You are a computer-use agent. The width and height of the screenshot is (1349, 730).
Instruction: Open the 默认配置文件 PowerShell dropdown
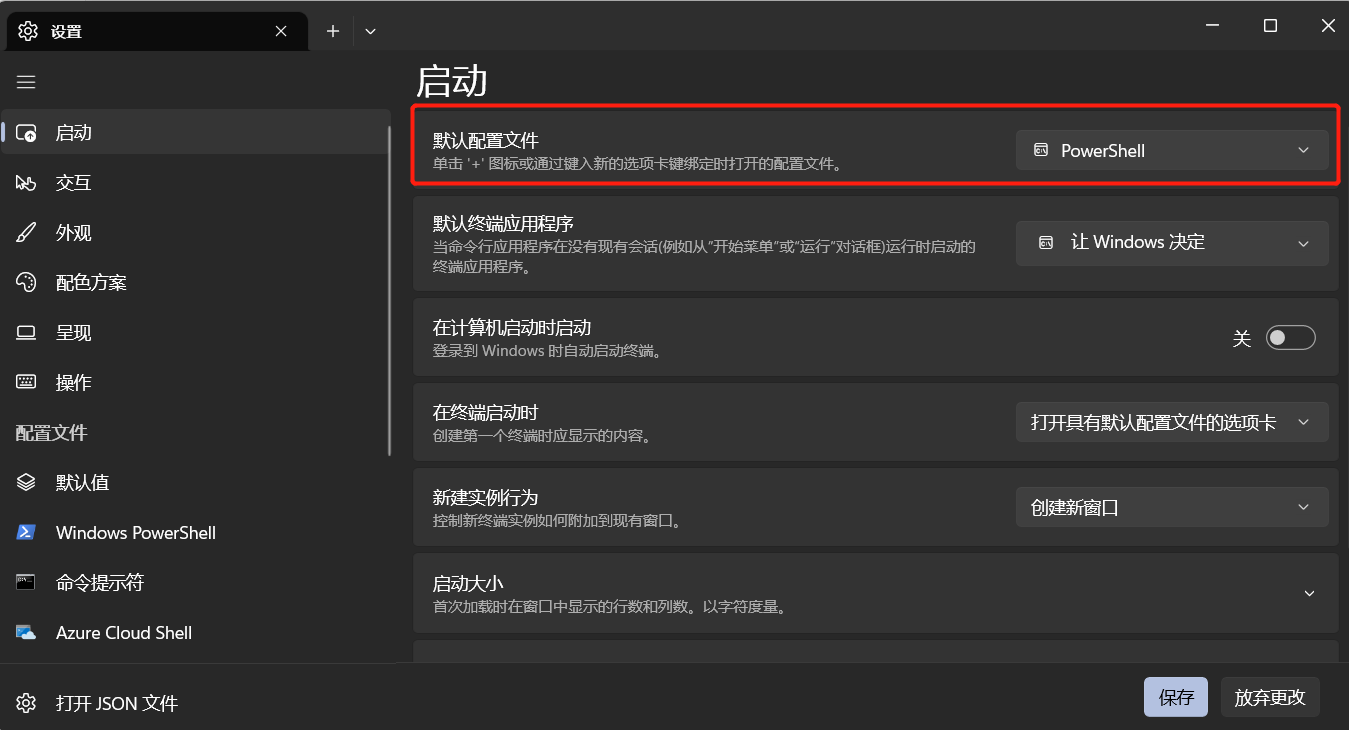pos(1172,150)
